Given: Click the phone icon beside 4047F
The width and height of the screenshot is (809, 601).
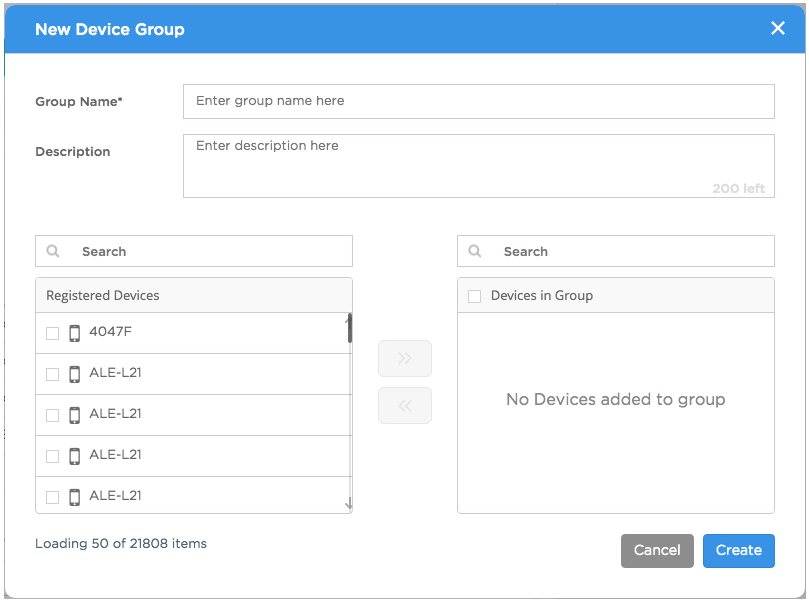Looking at the screenshot, I should (x=74, y=333).
